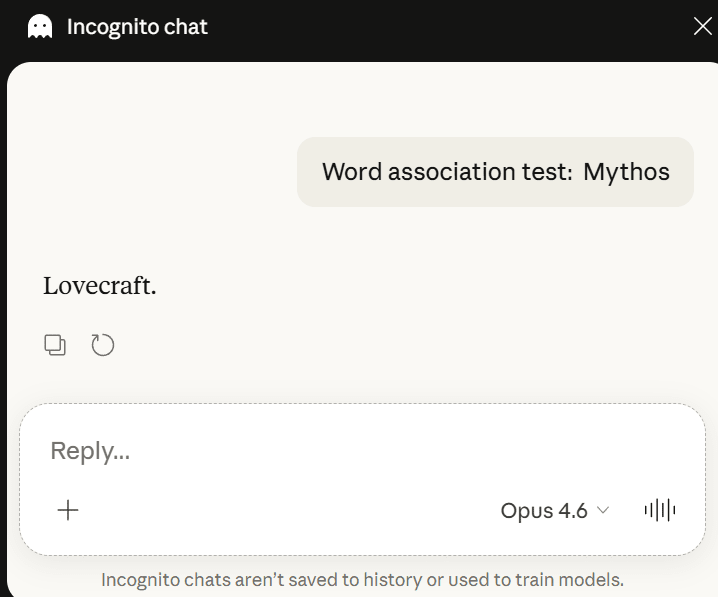Click the "Lovecraft." reply text
Screen dimensions: 718x597
click(100, 286)
